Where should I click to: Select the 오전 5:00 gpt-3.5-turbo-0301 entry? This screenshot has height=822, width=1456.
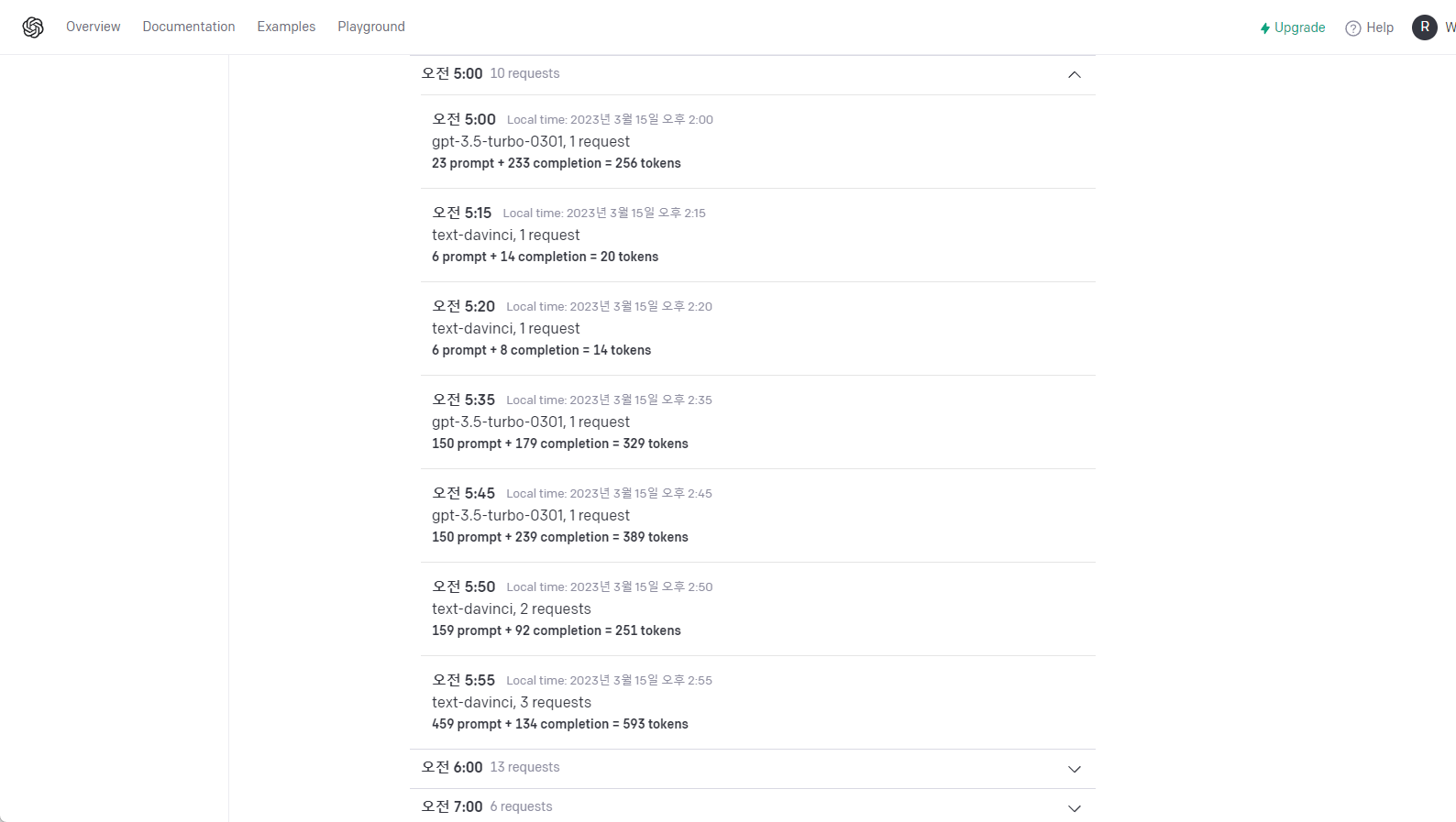758,141
